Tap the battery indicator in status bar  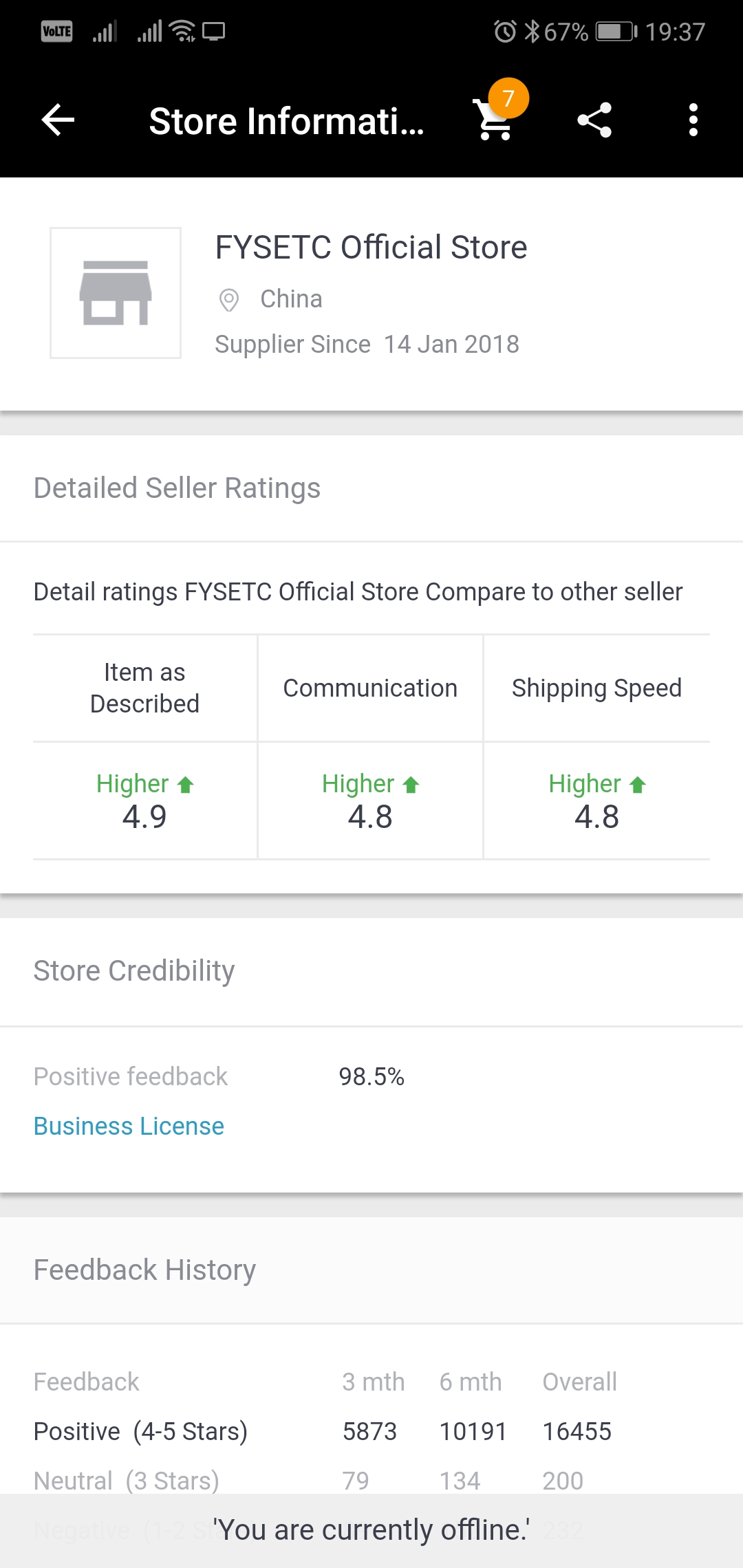point(616,32)
